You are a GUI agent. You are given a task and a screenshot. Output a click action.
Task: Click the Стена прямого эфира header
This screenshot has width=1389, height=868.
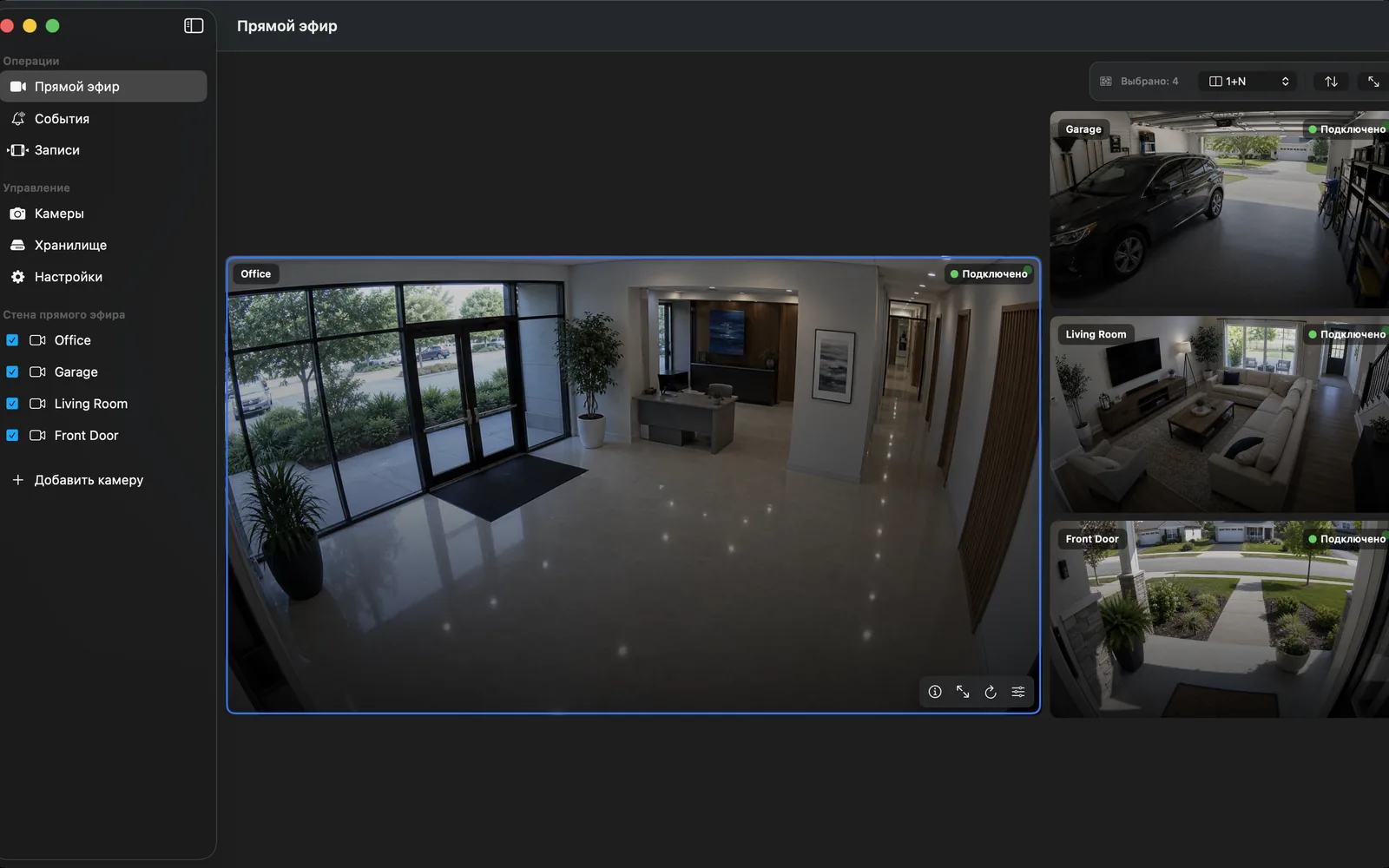coord(64,315)
